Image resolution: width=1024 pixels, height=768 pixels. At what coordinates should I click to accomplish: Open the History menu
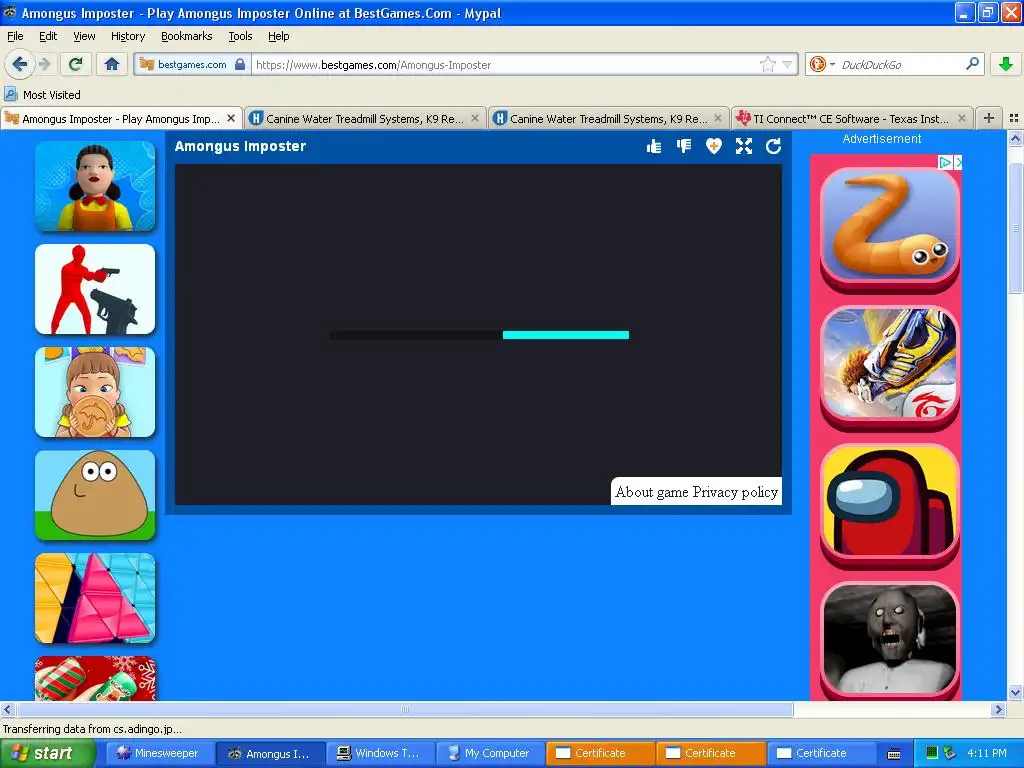(128, 36)
